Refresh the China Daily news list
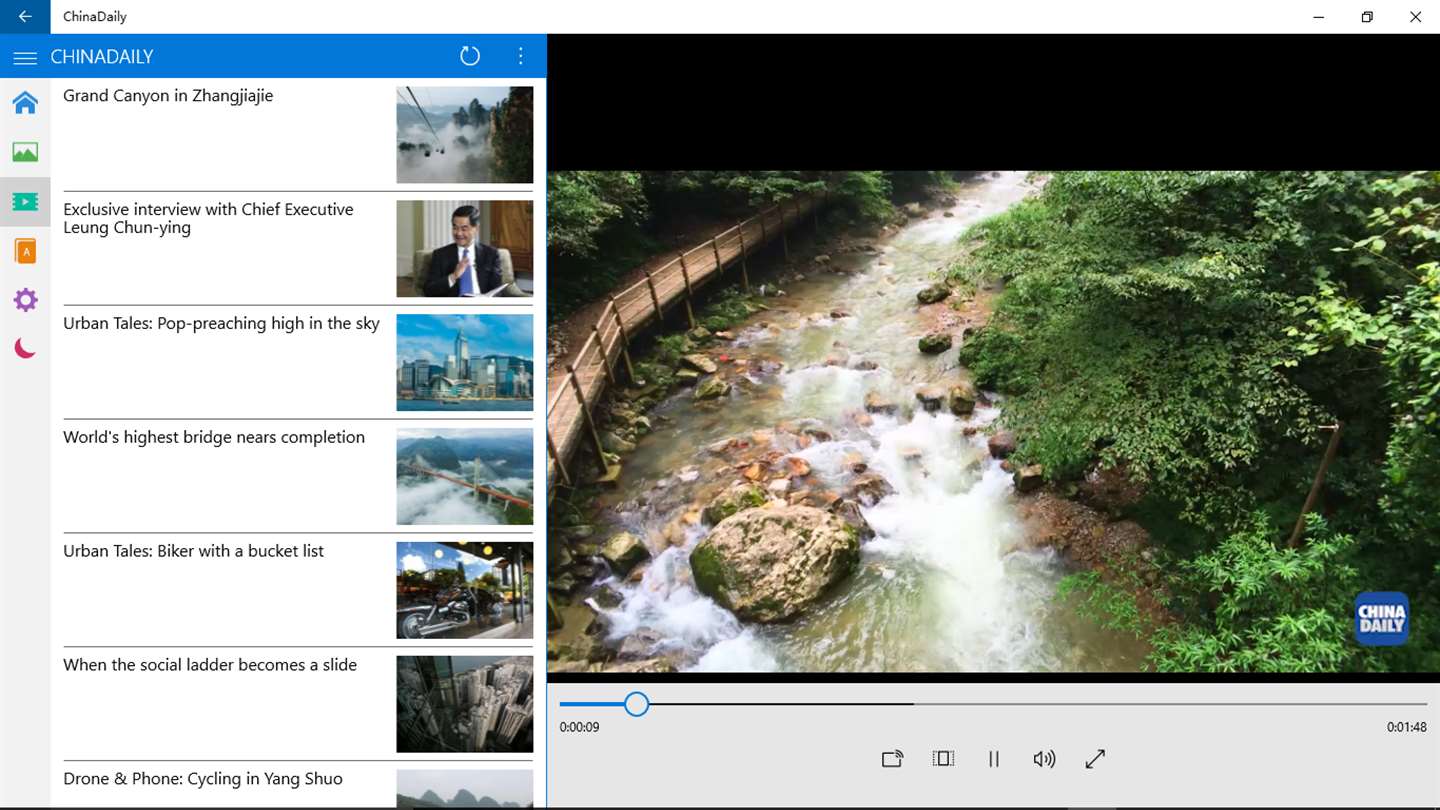This screenshot has height=810, width=1440. tap(470, 56)
